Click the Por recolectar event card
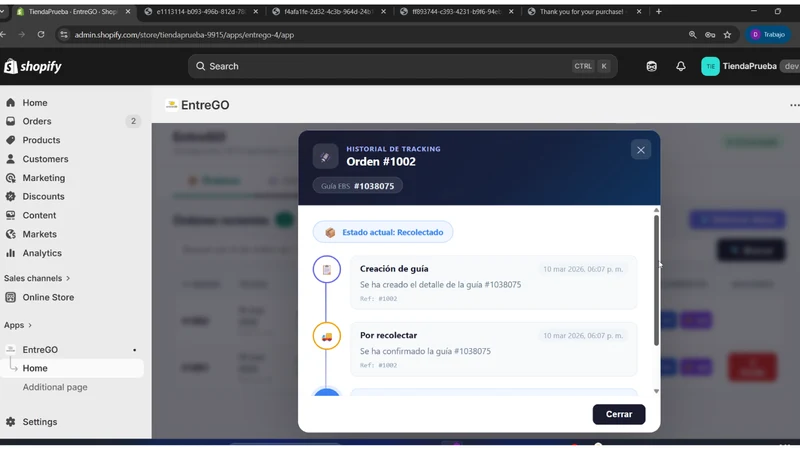This screenshot has width=800, height=450. click(x=493, y=349)
